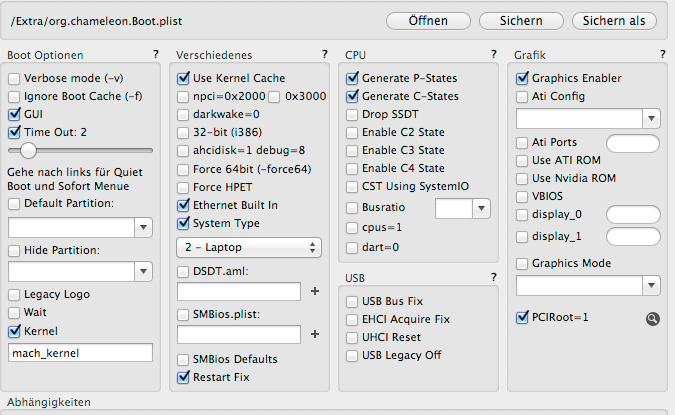Open the Default Partition dropdown list
Screen dimensions: 675x415
pos(141,228)
